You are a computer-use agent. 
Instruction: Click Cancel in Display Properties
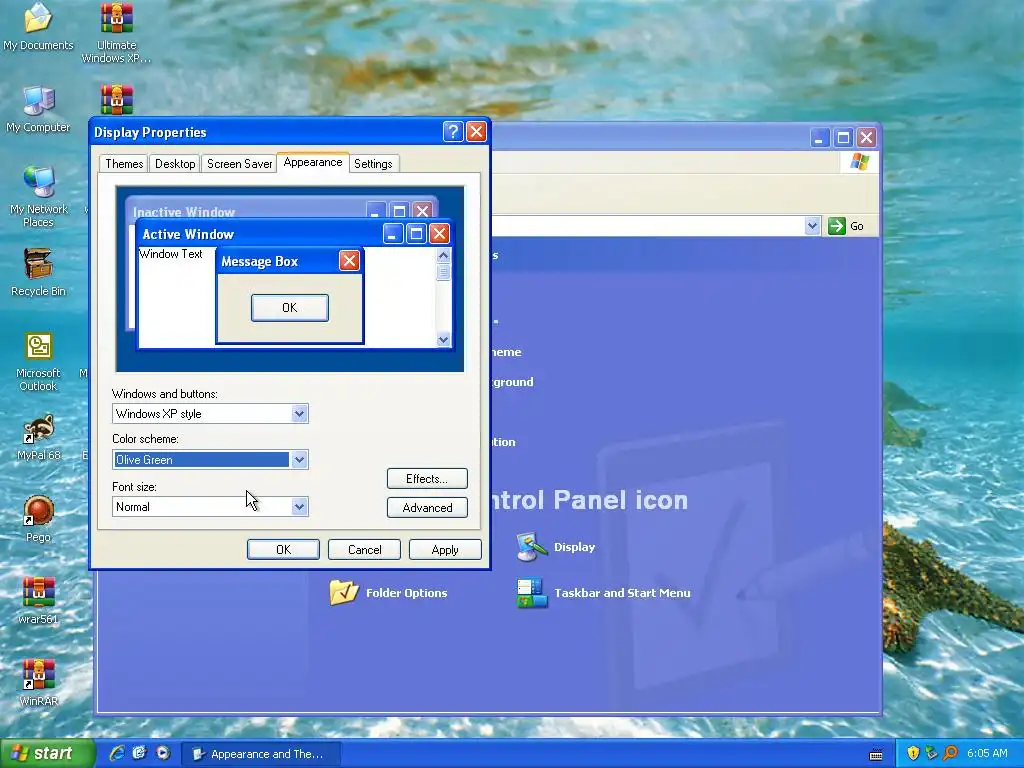pyautogui.click(x=364, y=550)
